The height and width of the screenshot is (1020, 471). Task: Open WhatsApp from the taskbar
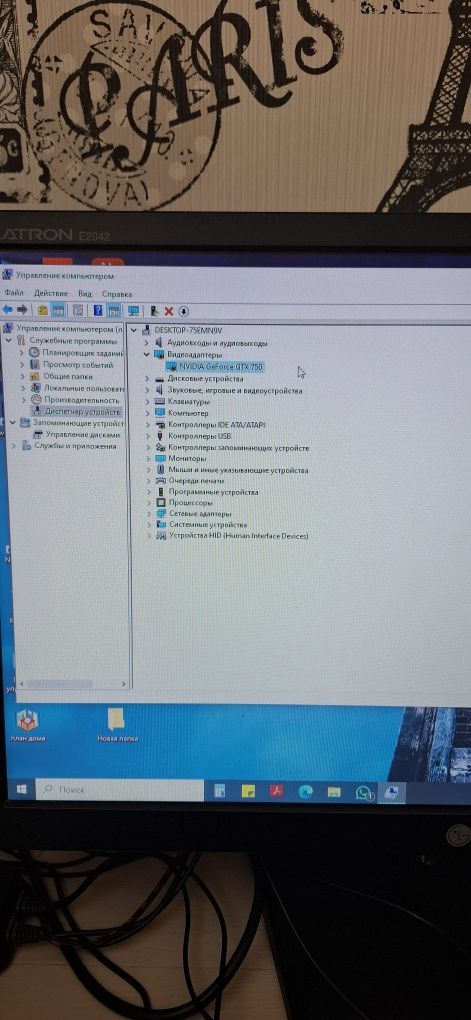[x=363, y=792]
